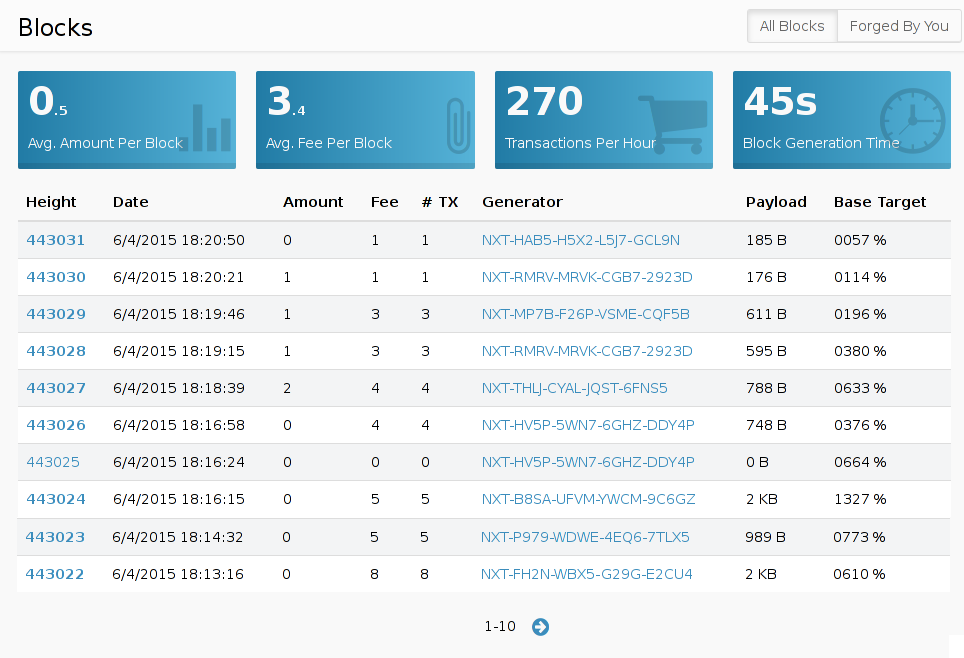Viewport: 964px width, 658px height.
Task: Click the clock icon on Block Generation tile
Action: [x=912, y=121]
